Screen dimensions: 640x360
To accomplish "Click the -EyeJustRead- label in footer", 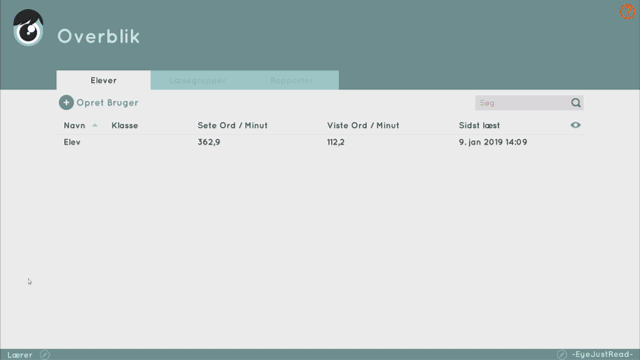I will click(x=602, y=354).
